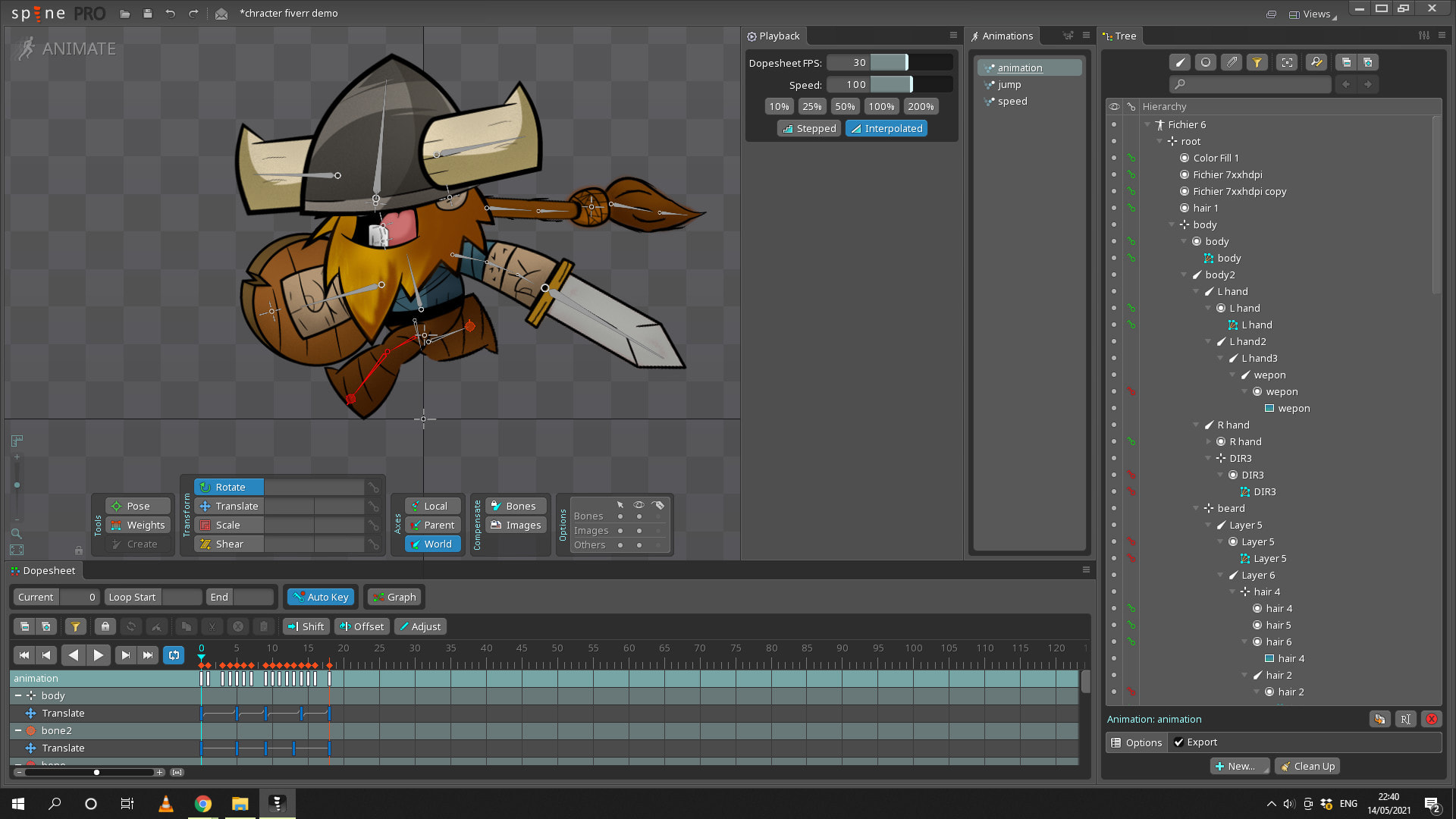Screen dimensions: 1456x819
Task: Collapse the bone2 row in dopesheet
Action: pos(18,730)
